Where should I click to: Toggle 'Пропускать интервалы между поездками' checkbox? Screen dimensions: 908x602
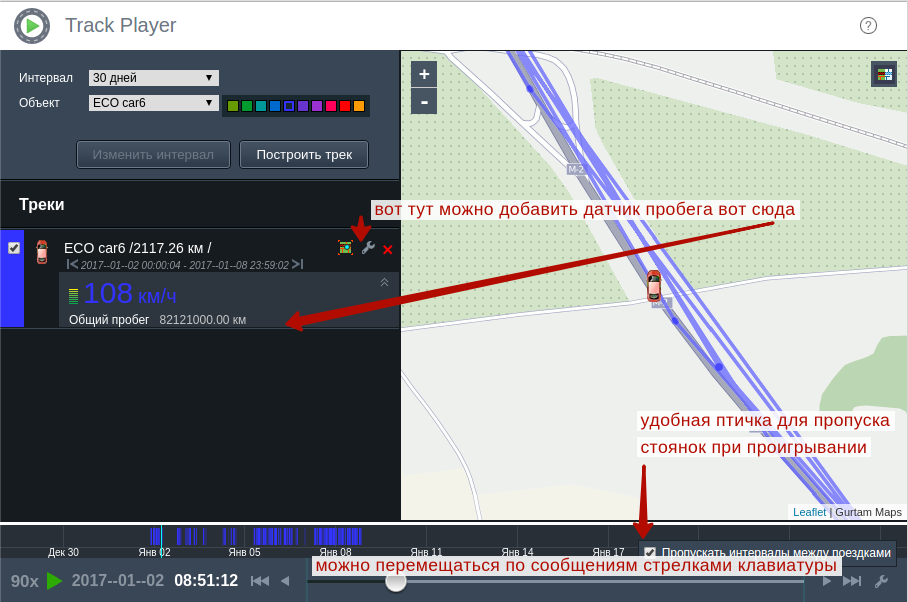pyautogui.click(x=650, y=552)
